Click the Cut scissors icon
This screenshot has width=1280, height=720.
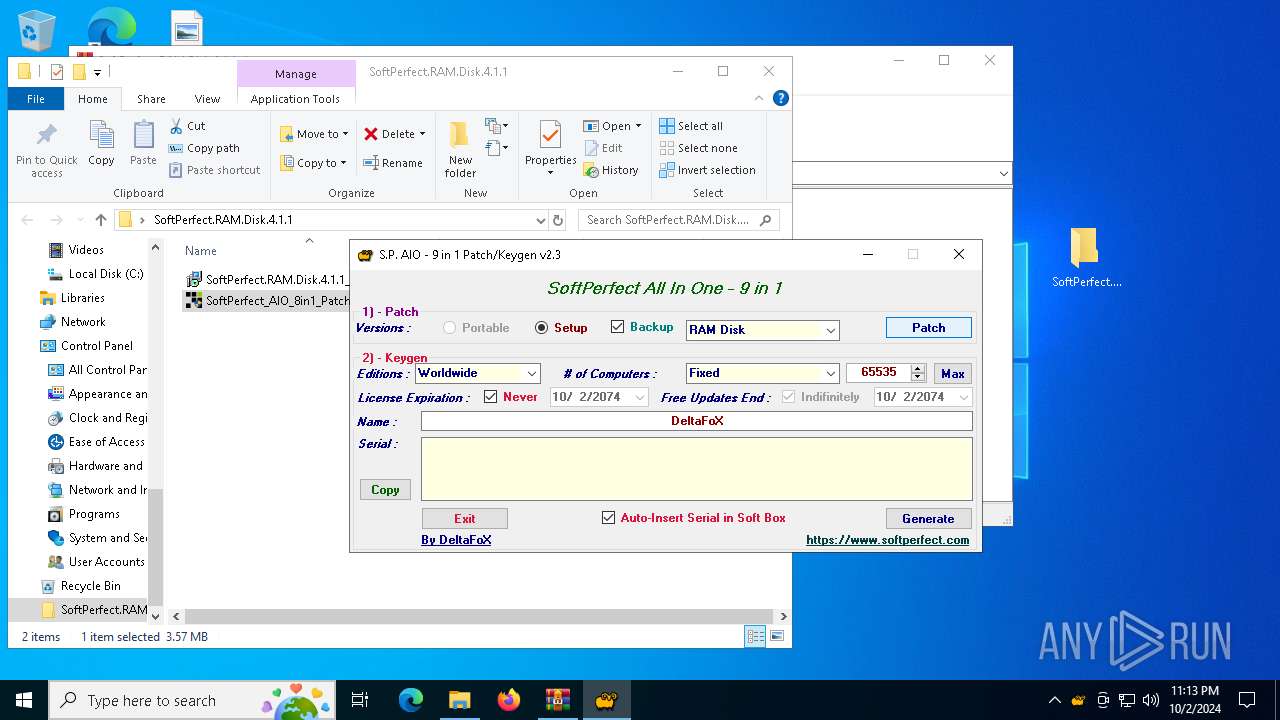(176, 126)
